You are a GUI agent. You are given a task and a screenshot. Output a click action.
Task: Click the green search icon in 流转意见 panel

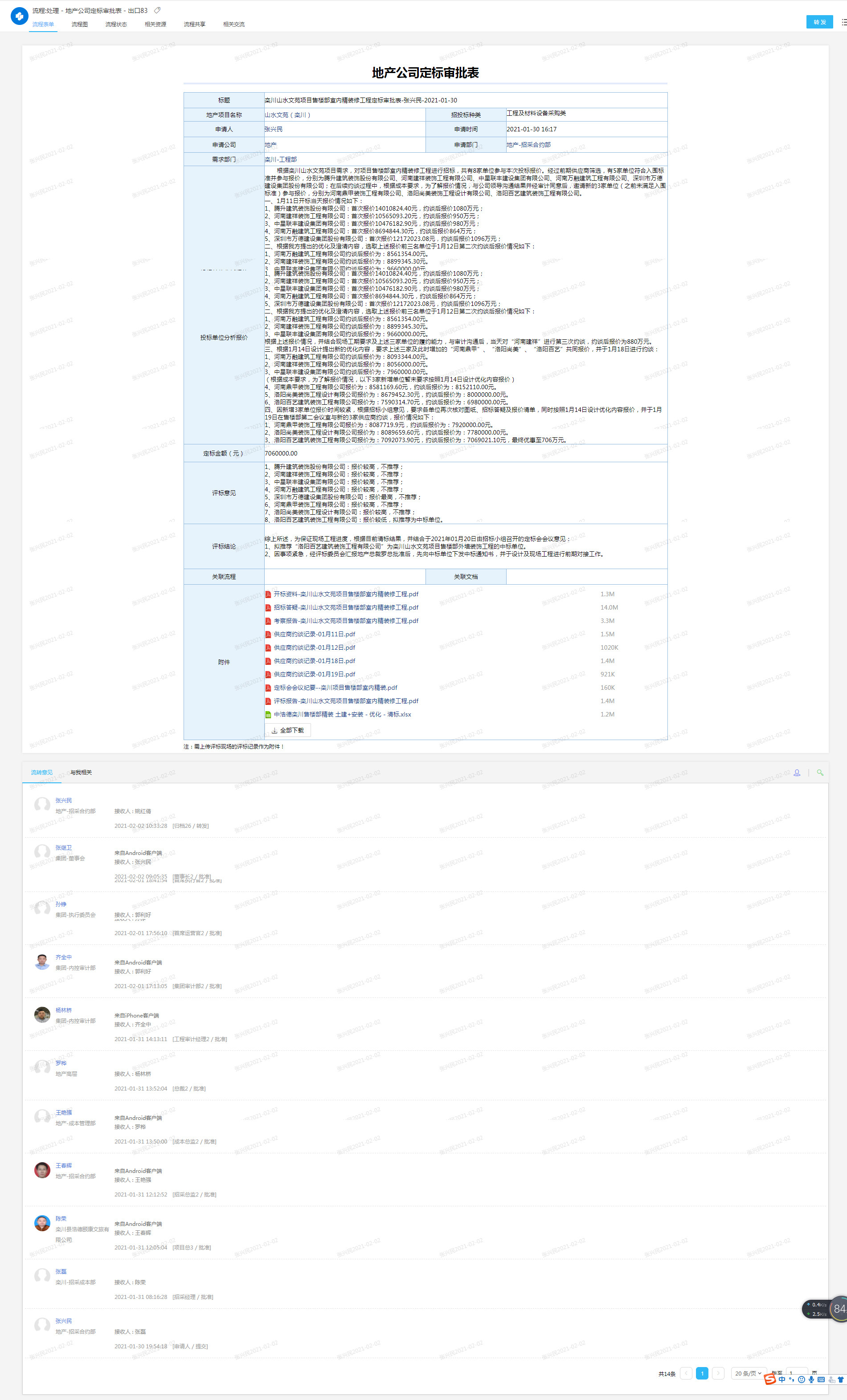click(820, 772)
